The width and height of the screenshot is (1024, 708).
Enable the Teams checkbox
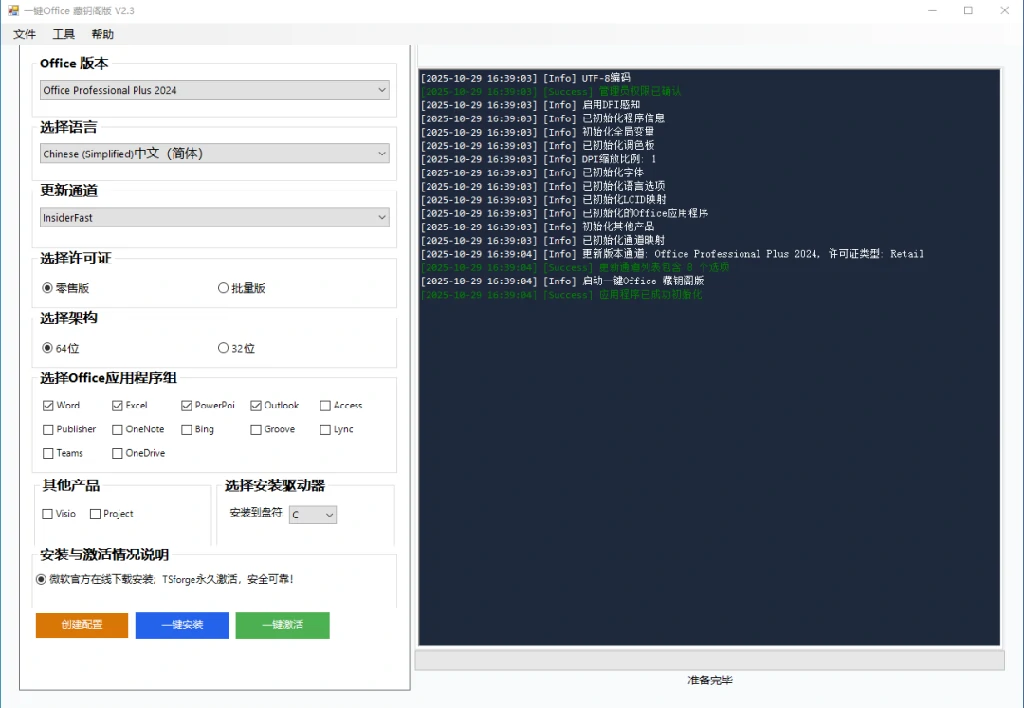[x=47, y=453]
